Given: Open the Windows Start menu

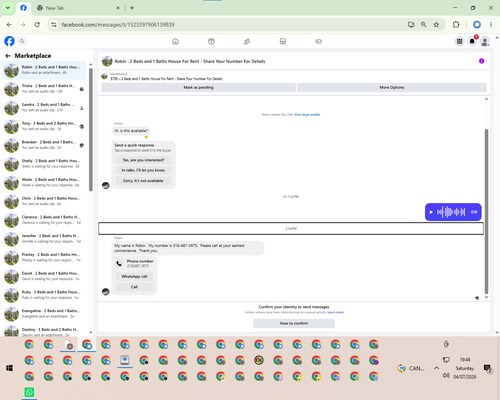Looking at the screenshot, I should coord(9,368).
